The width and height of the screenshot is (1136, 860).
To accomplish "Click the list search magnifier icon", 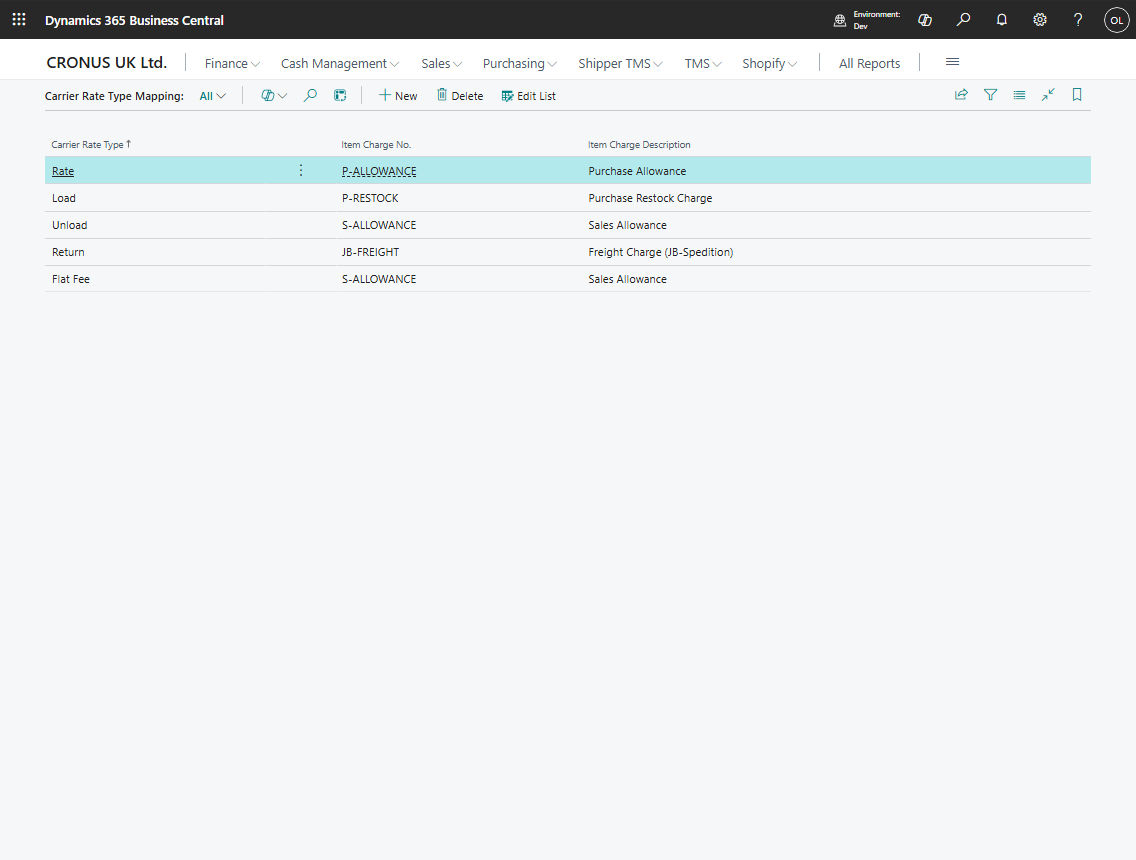I will pyautogui.click(x=310, y=96).
